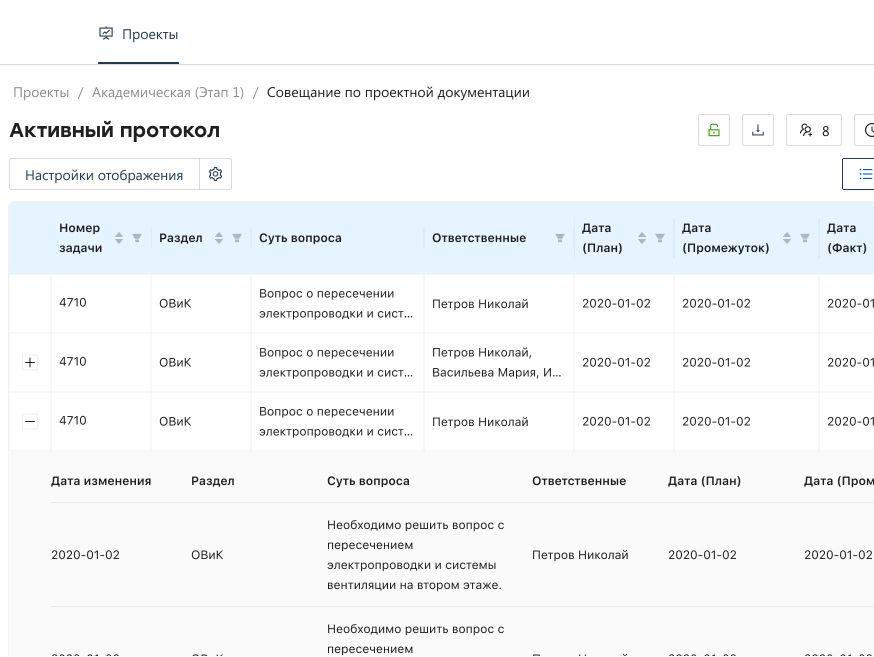Expand the second row with plus icon
Viewport: 874px width, 657px height.
pos(30,362)
